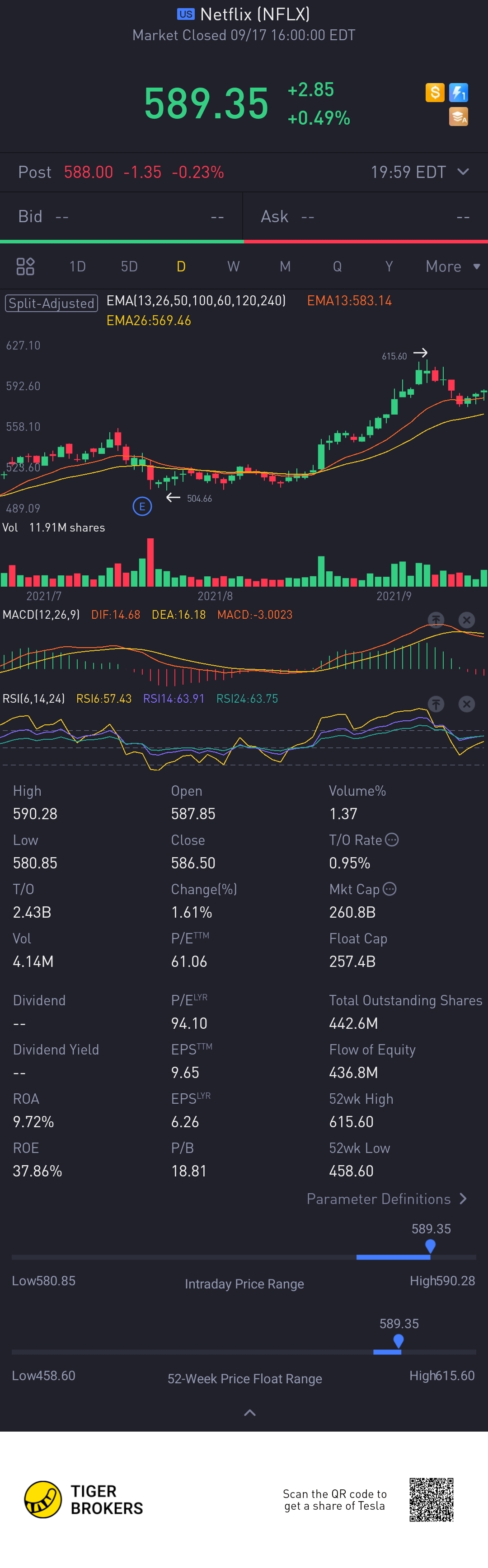Tap the P/B value 18.81
Screen dimensions: 488x1568
[x=189, y=1171]
